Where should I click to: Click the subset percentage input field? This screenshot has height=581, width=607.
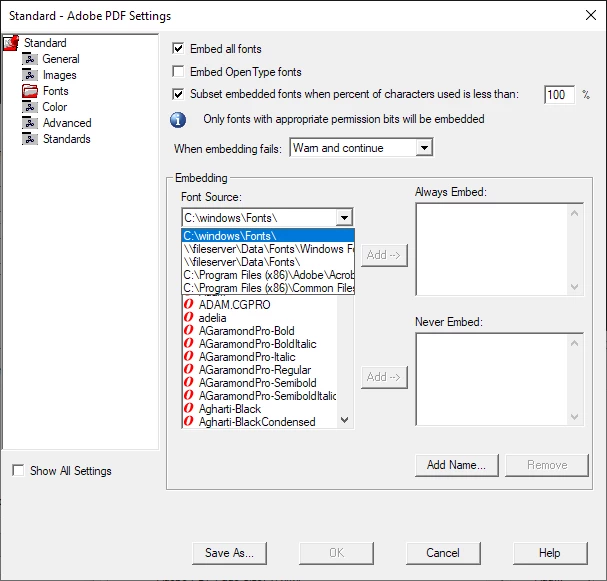(x=559, y=95)
